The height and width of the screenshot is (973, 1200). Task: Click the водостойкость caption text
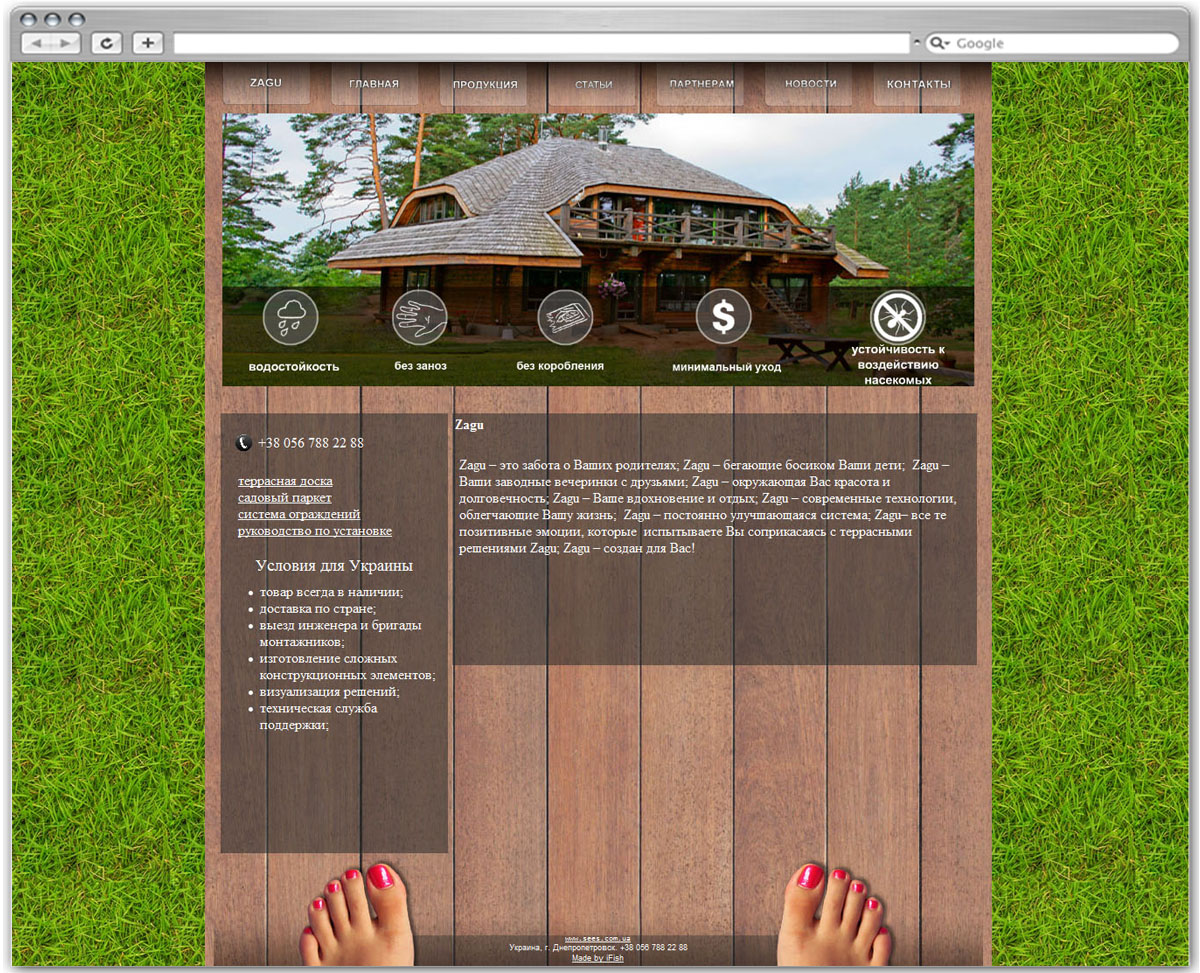tap(294, 367)
